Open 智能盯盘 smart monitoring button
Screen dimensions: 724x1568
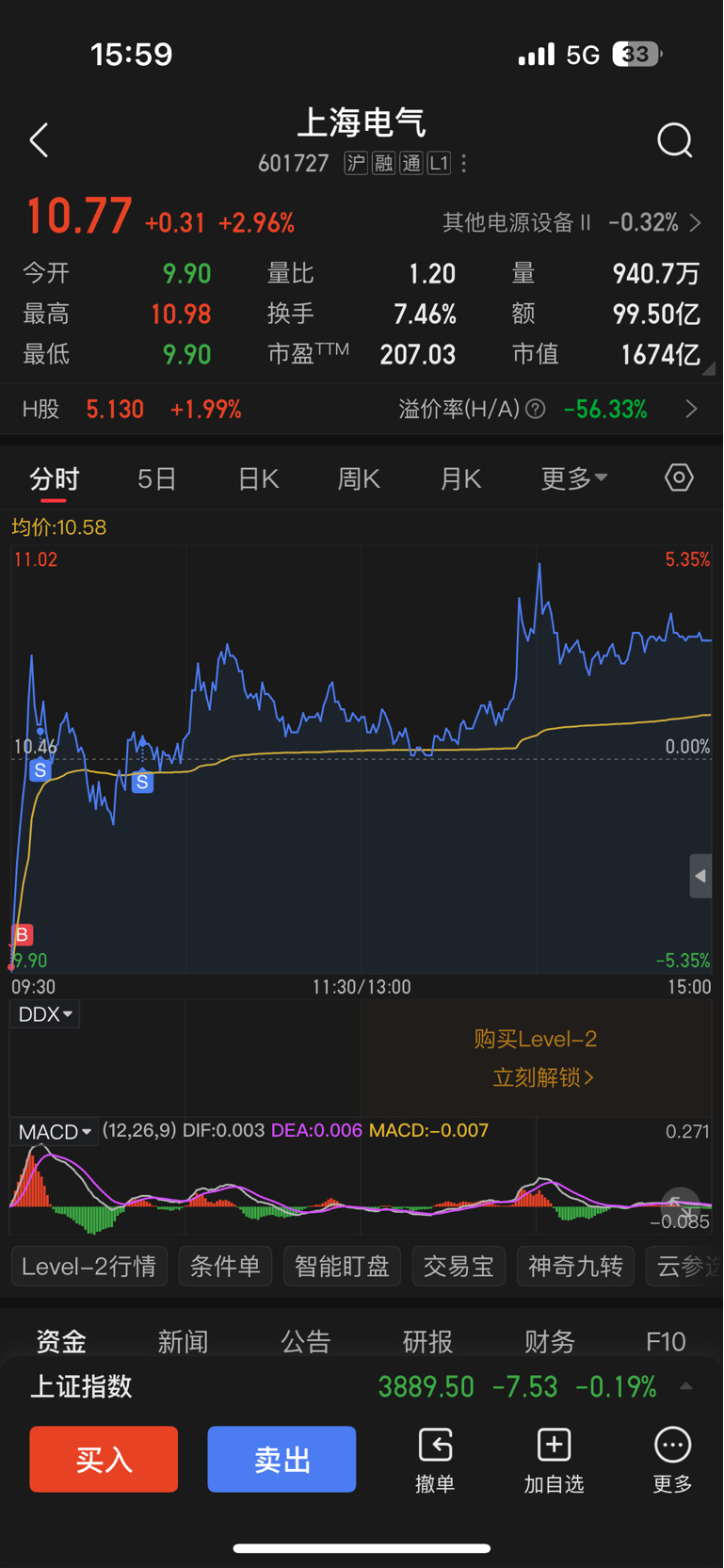[342, 1267]
